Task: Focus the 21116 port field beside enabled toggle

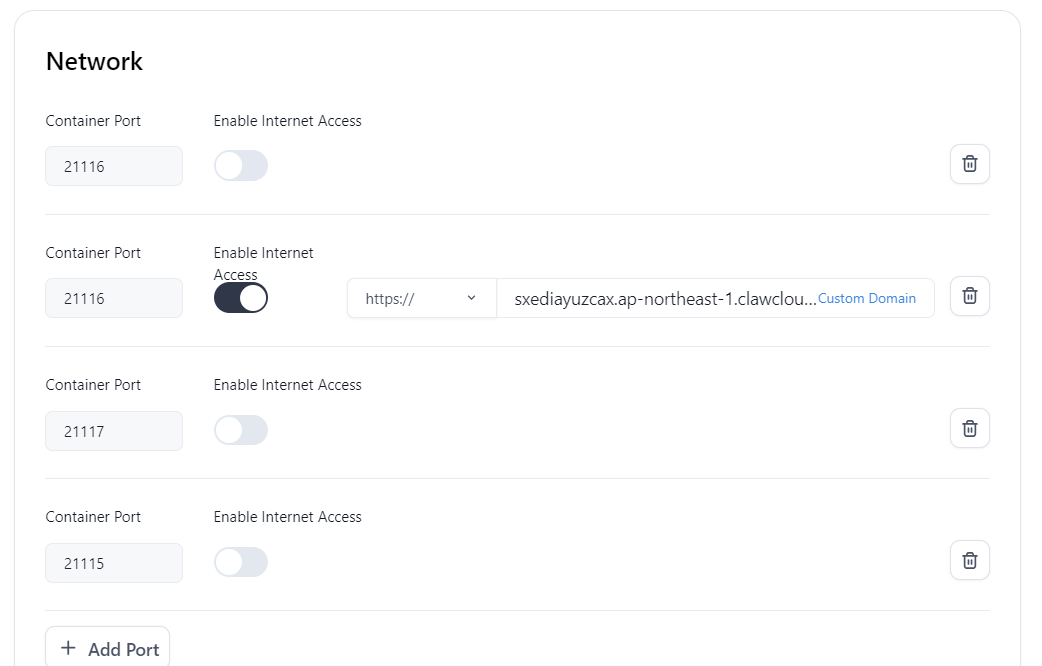Action: pos(114,298)
